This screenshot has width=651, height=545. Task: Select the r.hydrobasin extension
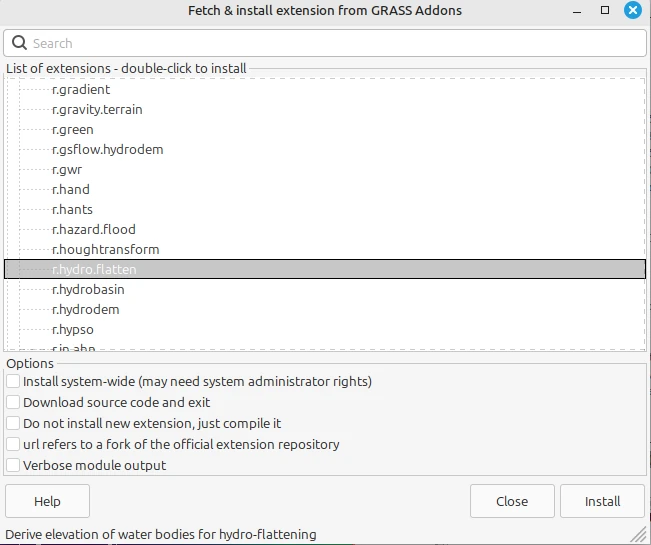(x=88, y=289)
